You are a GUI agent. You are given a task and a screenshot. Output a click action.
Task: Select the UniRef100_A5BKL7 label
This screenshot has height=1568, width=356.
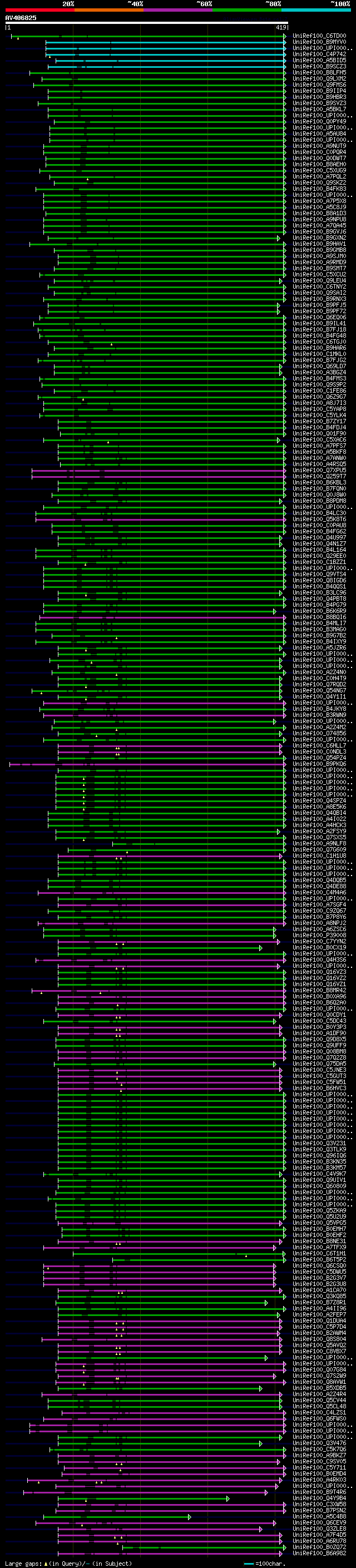(x=319, y=109)
